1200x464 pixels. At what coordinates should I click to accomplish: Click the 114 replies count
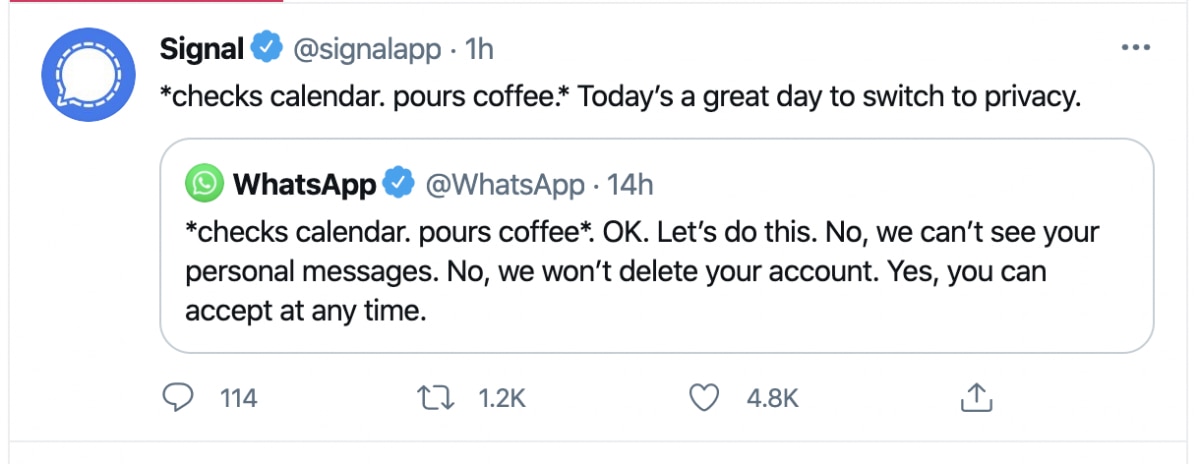pos(238,398)
